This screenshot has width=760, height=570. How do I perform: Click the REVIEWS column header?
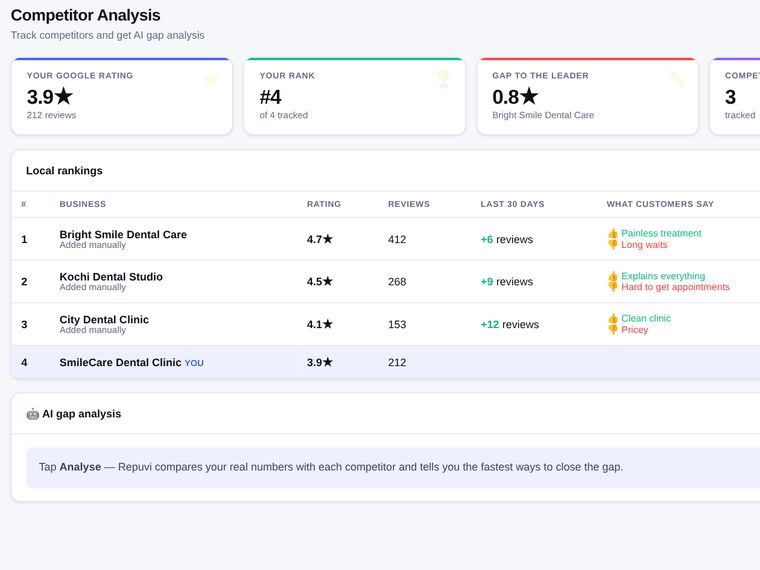(409, 204)
